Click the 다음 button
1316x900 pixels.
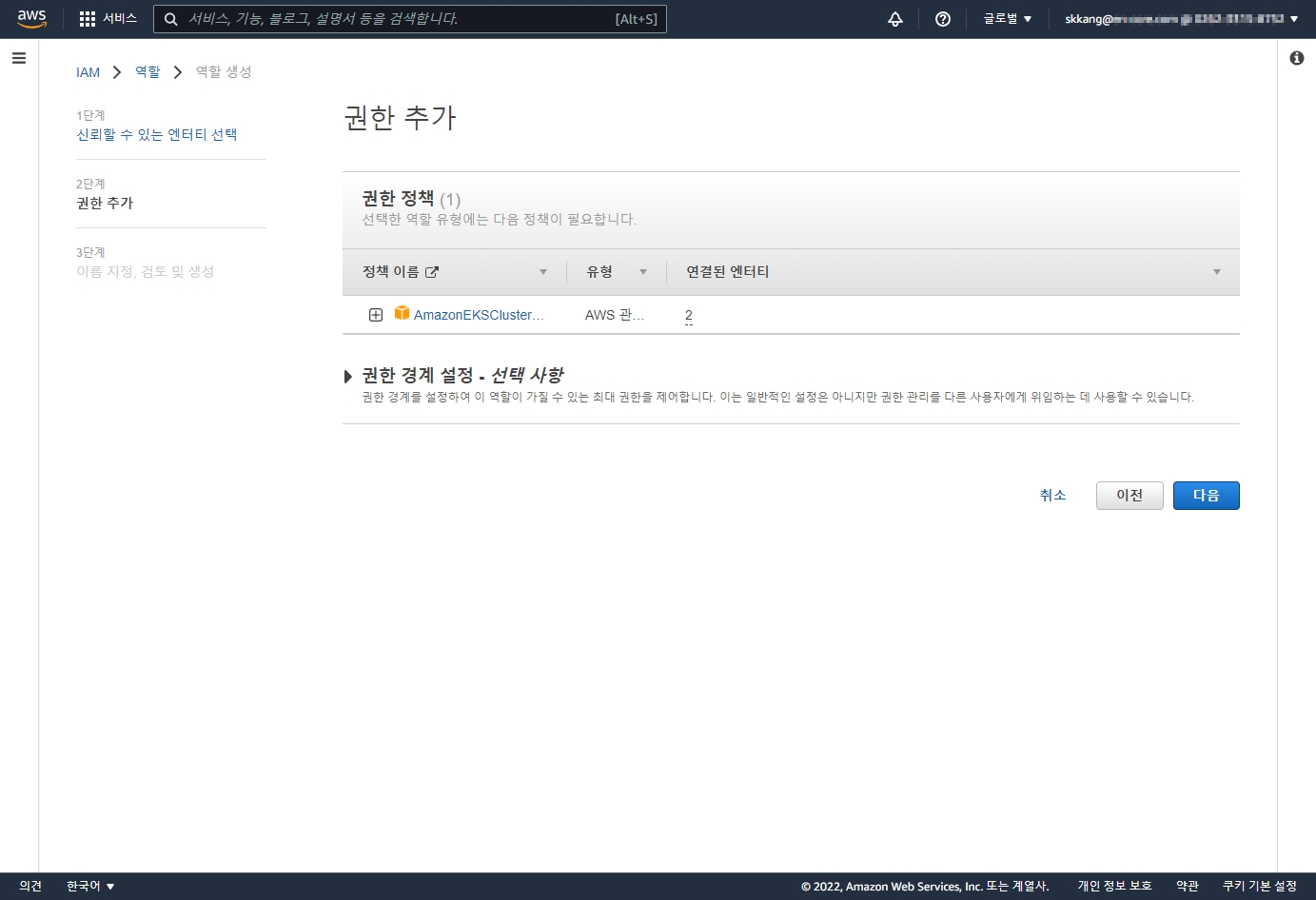click(1206, 496)
